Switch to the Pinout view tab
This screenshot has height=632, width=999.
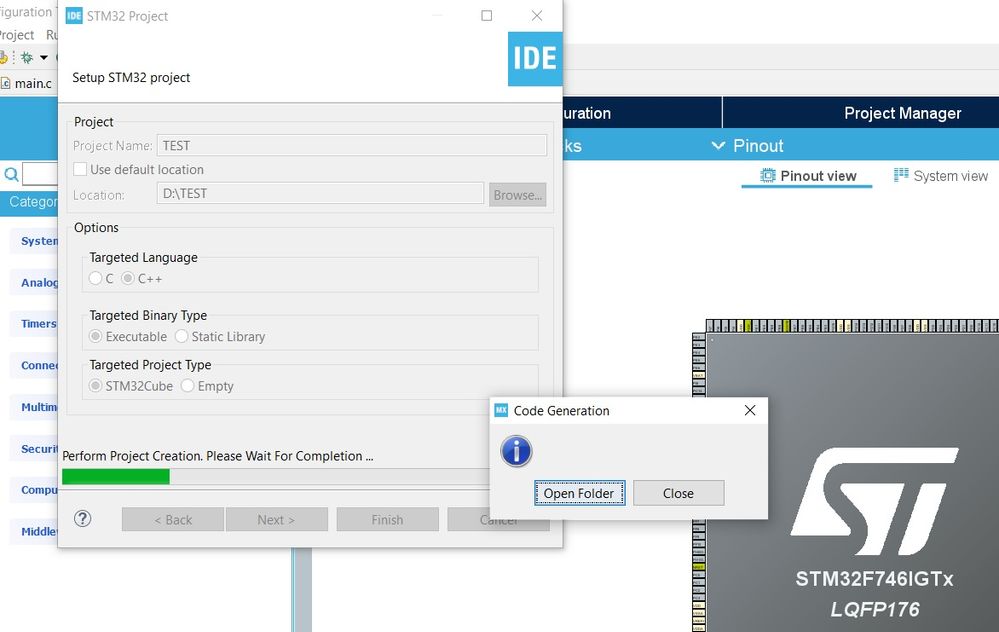click(807, 176)
